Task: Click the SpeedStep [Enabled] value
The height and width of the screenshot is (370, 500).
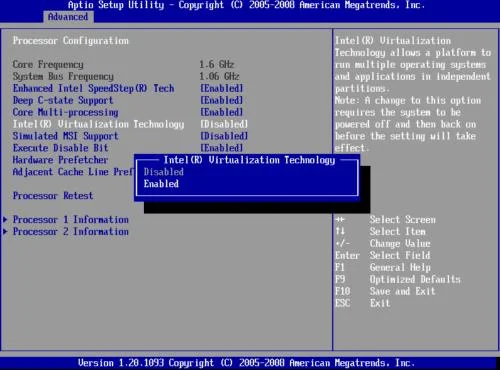Action: 222,88
